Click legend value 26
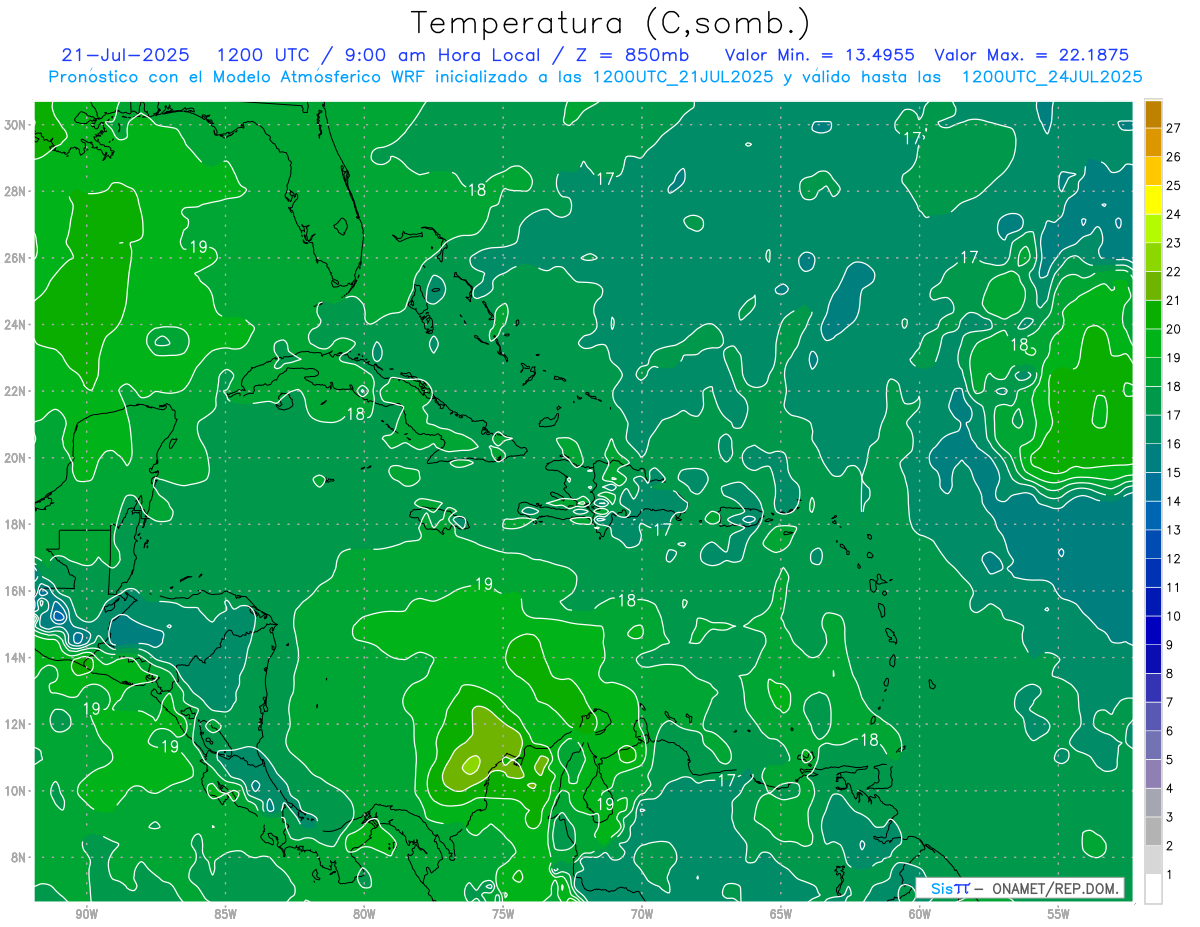Viewport: 1200px width, 927px height. click(x=1174, y=157)
